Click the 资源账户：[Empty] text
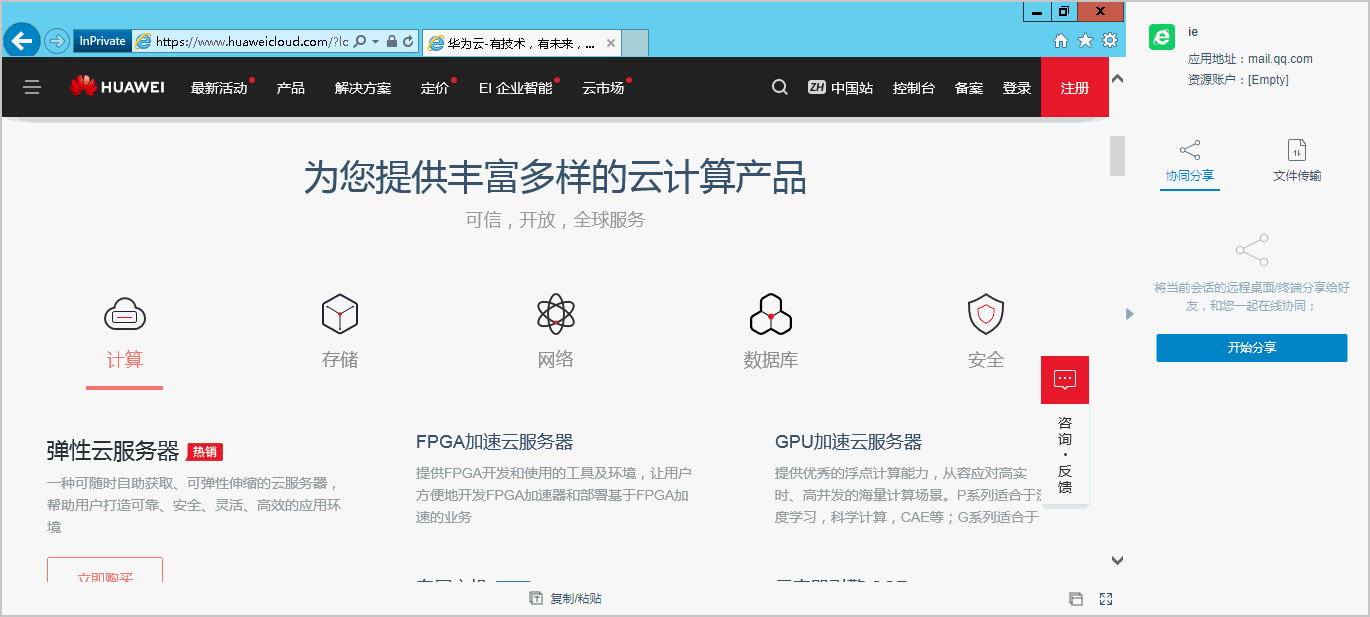This screenshot has width=1370, height=617. (1238, 80)
